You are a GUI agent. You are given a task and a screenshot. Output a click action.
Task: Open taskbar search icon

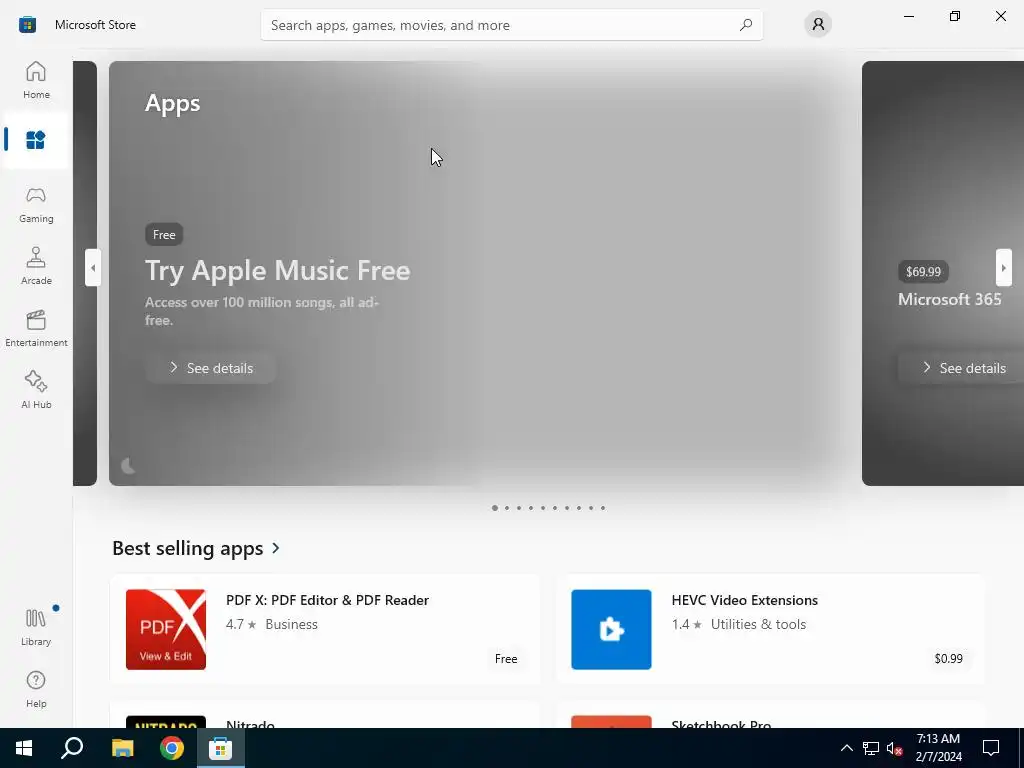point(72,748)
